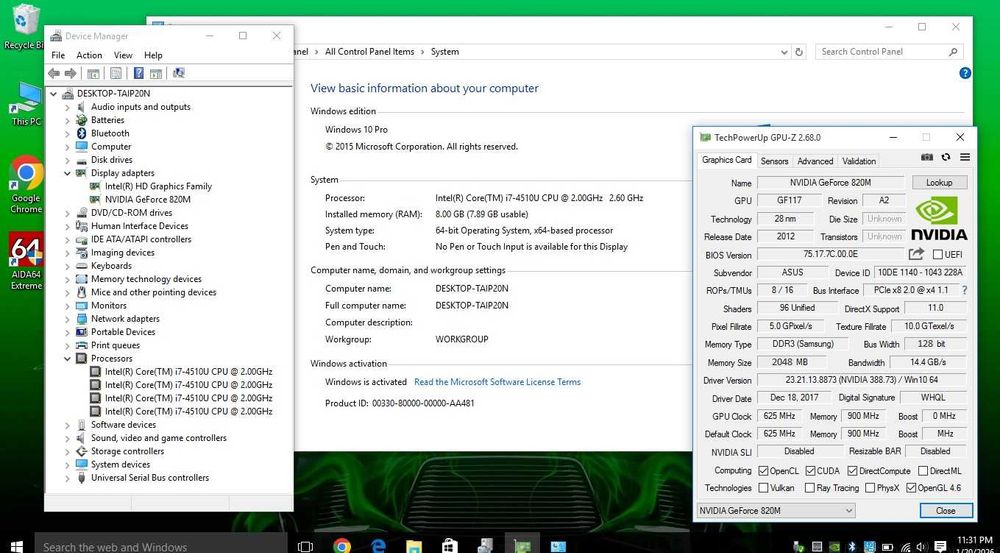Expand the Network adapters node
The image size is (1000, 553).
pyautogui.click(x=68, y=318)
